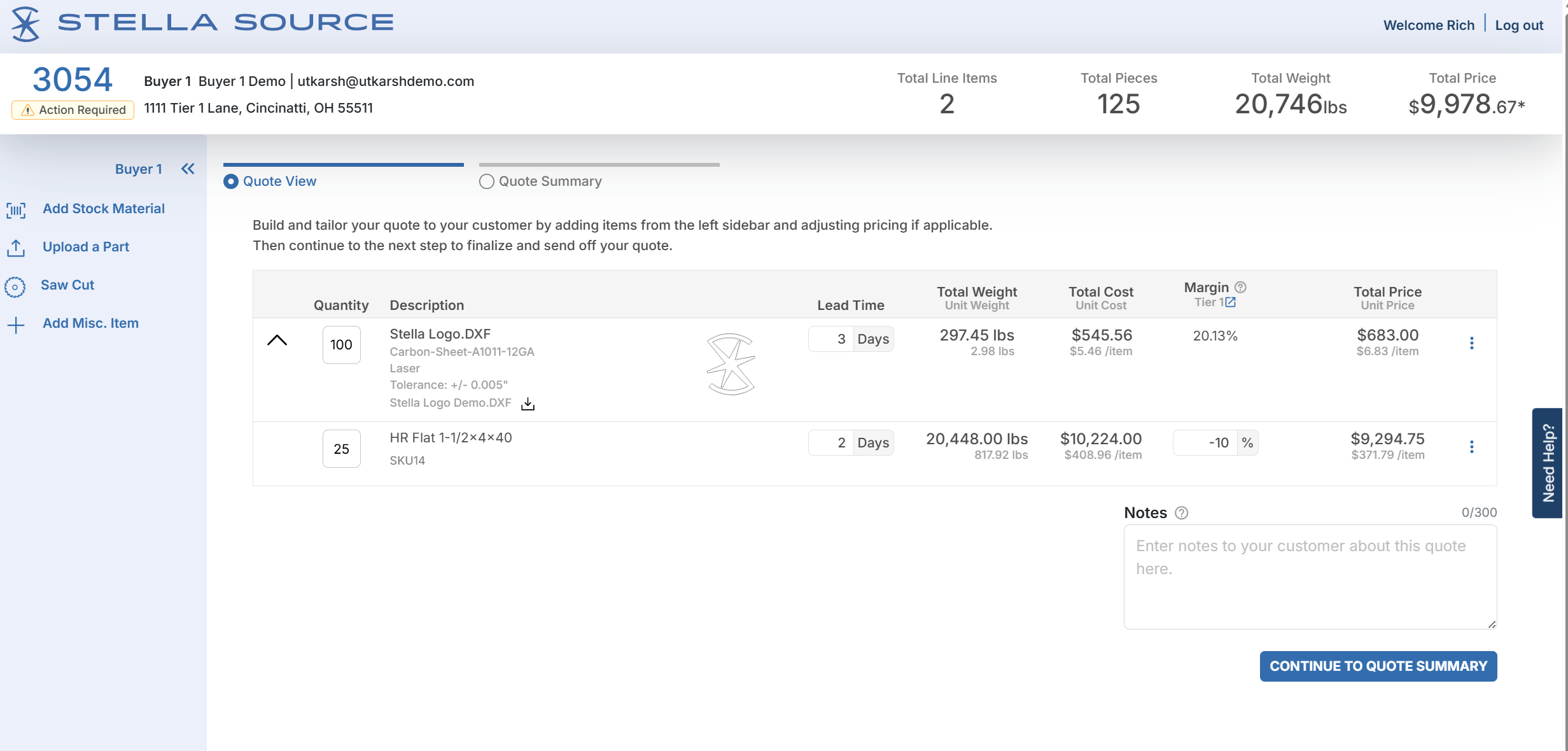The height and width of the screenshot is (751, 1568).
Task: Click the Log out link
Action: tap(1519, 25)
